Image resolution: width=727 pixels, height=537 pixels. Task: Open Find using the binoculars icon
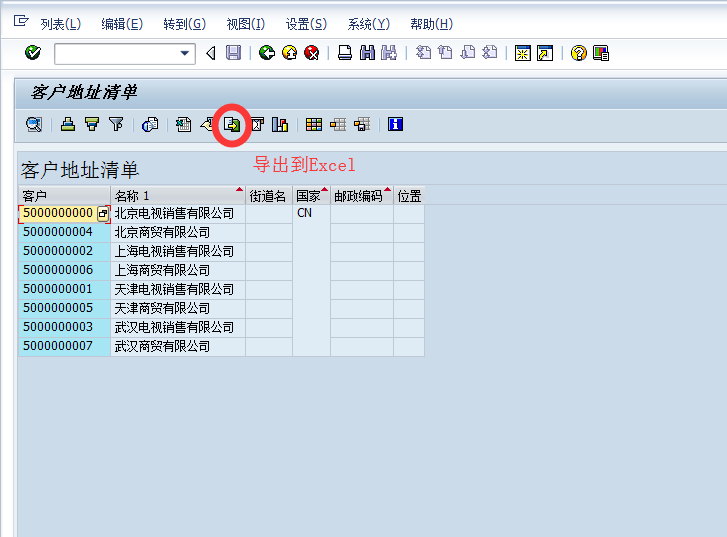[x=367, y=53]
